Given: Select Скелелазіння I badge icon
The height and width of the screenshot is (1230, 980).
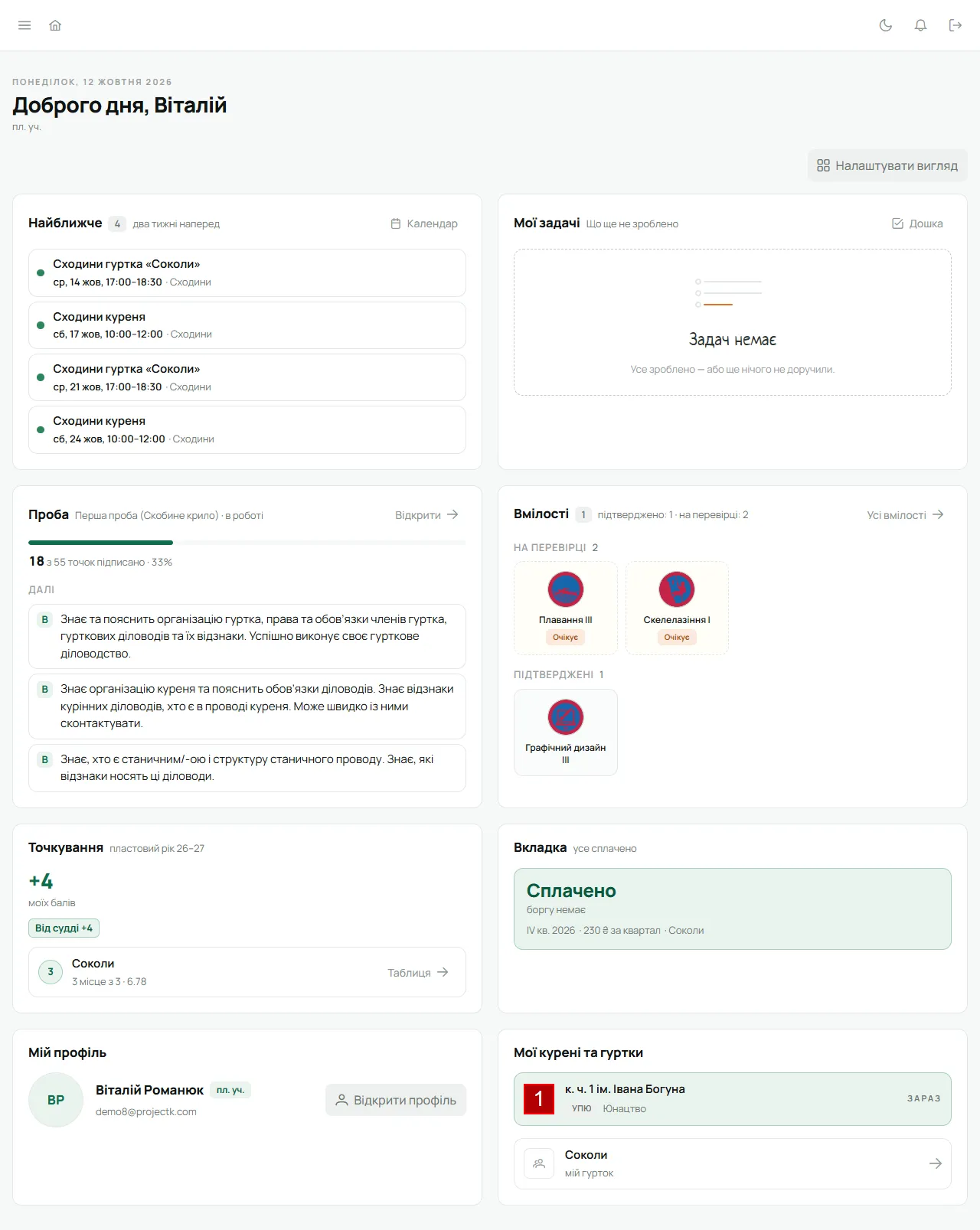Looking at the screenshot, I should pos(677,589).
